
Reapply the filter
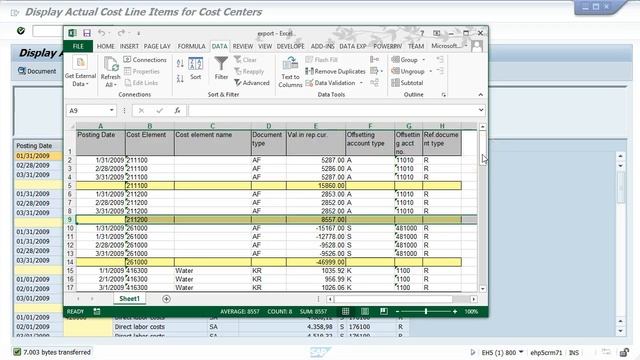pyautogui.click(x=249, y=71)
